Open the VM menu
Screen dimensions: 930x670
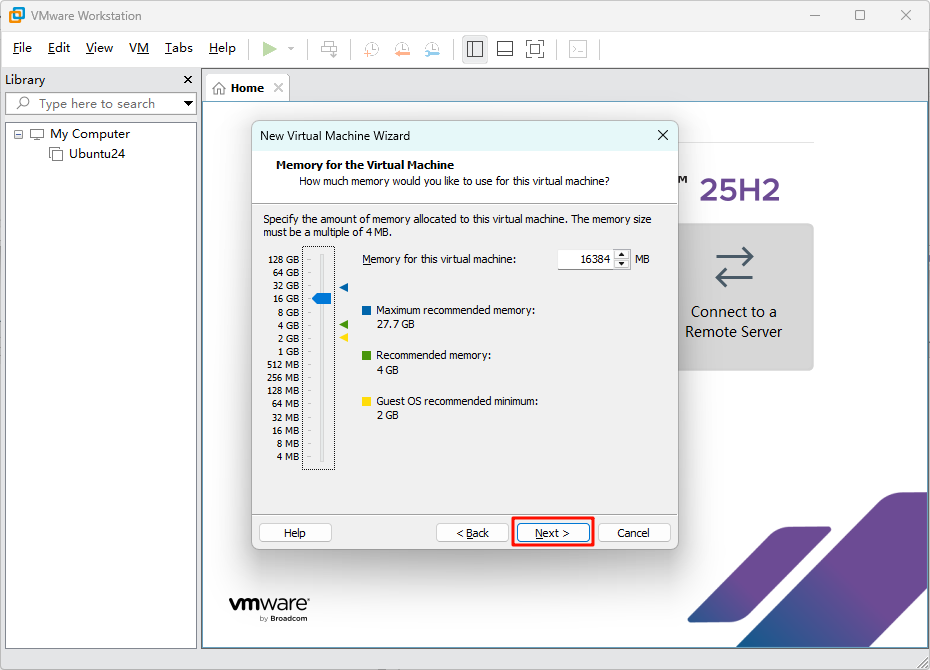pyautogui.click(x=139, y=48)
